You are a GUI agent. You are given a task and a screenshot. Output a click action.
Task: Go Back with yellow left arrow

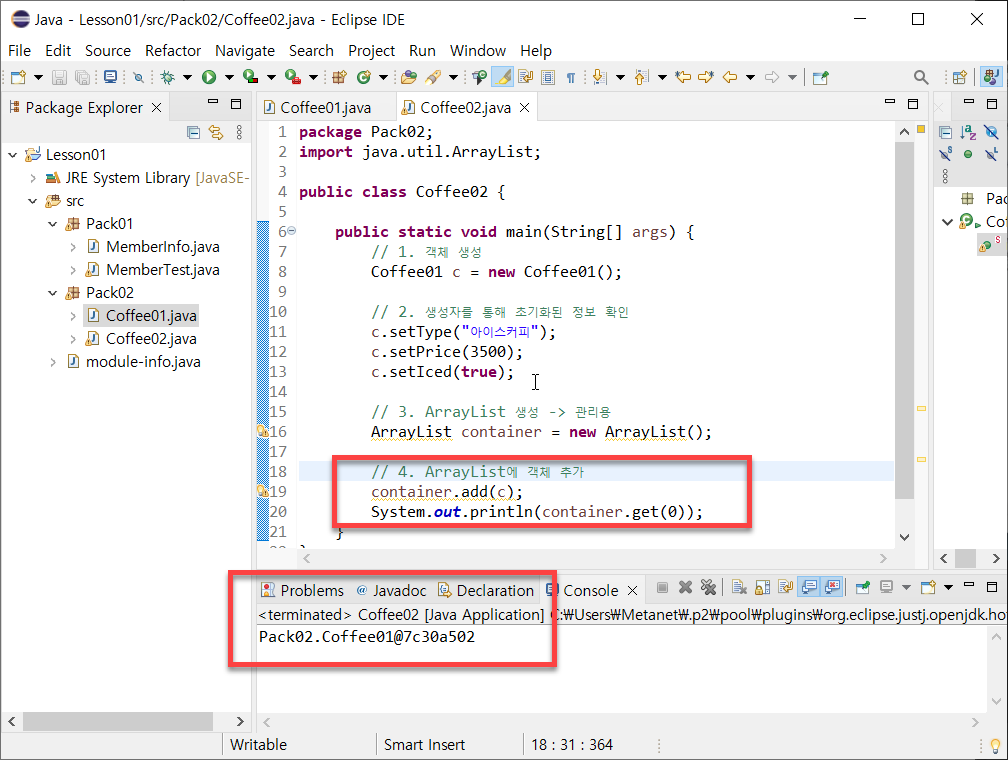click(730, 77)
